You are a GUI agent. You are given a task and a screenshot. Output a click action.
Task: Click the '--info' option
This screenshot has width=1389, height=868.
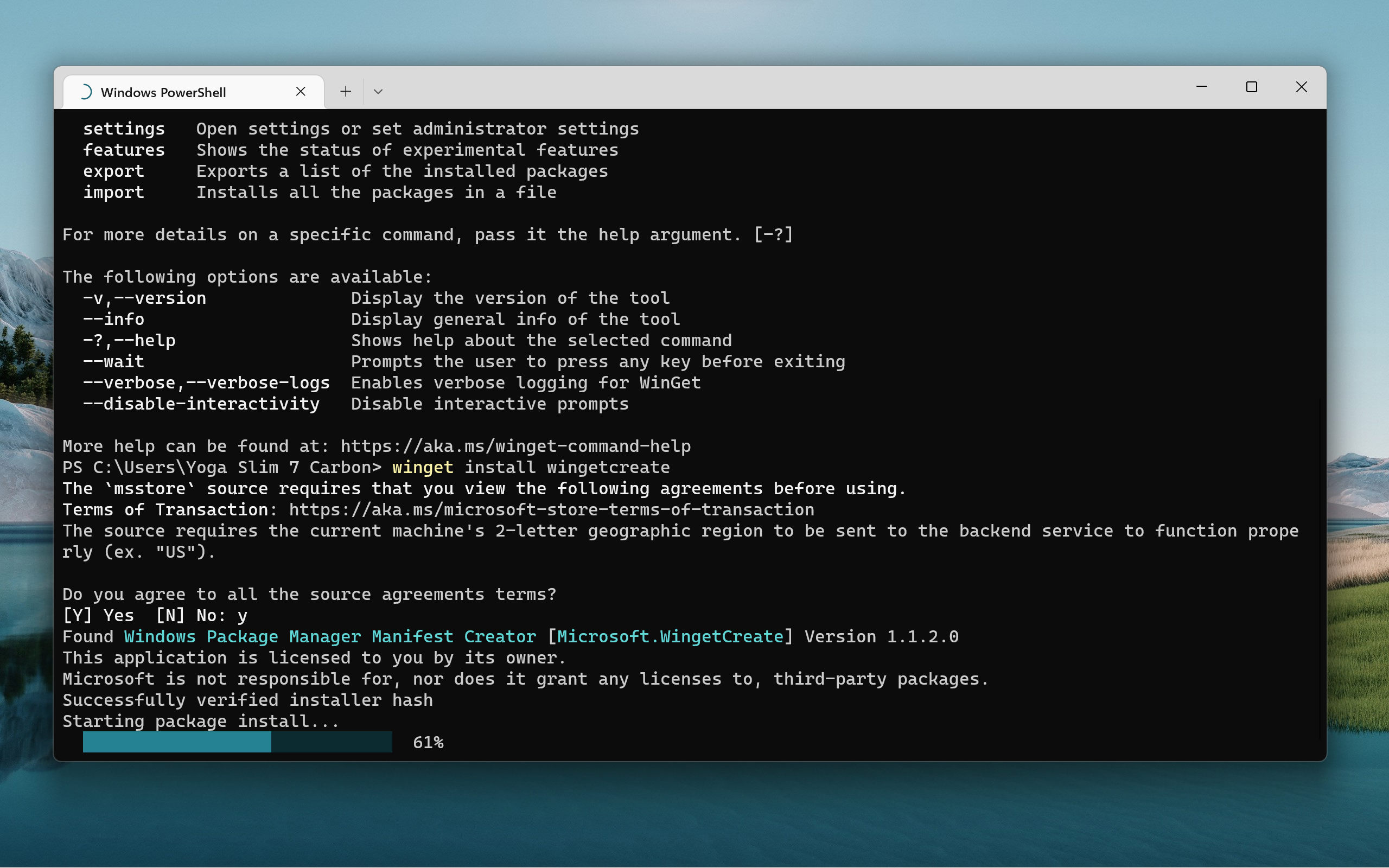[x=113, y=319]
